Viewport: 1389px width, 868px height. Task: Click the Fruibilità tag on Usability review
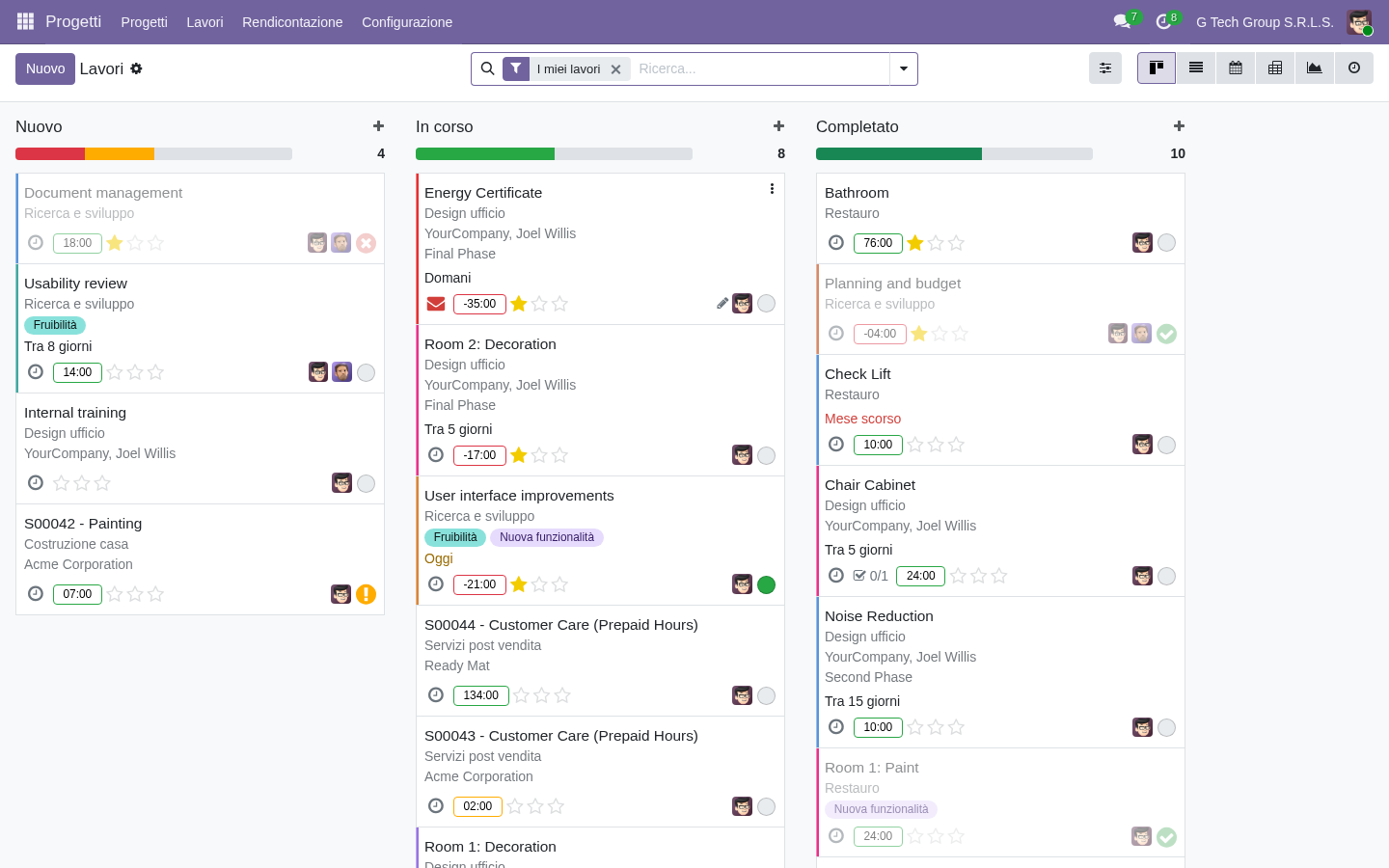click(x=55, y=325)
